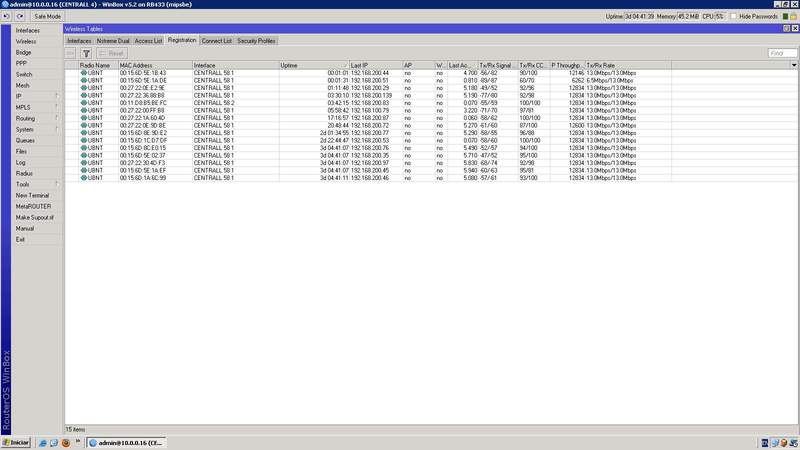Click the UBNT client icon for IP 192.168.200.77

(x=84, y=133)
